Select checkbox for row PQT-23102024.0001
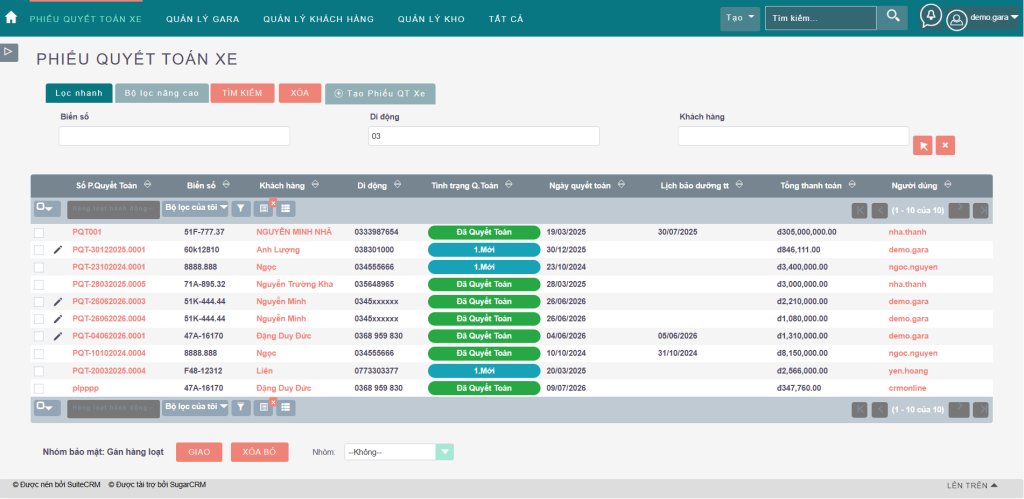Screen dimensions: 1024x499 tap(39, 267)
